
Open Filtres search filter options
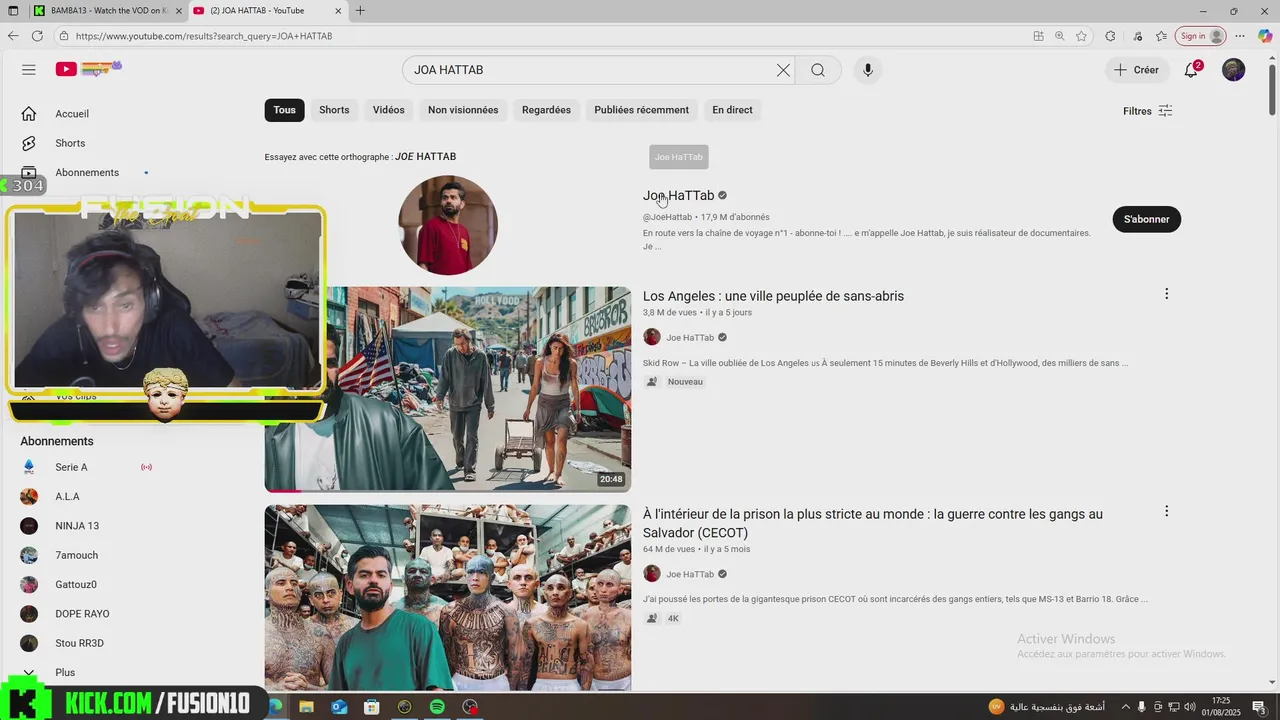(1148, 111)
